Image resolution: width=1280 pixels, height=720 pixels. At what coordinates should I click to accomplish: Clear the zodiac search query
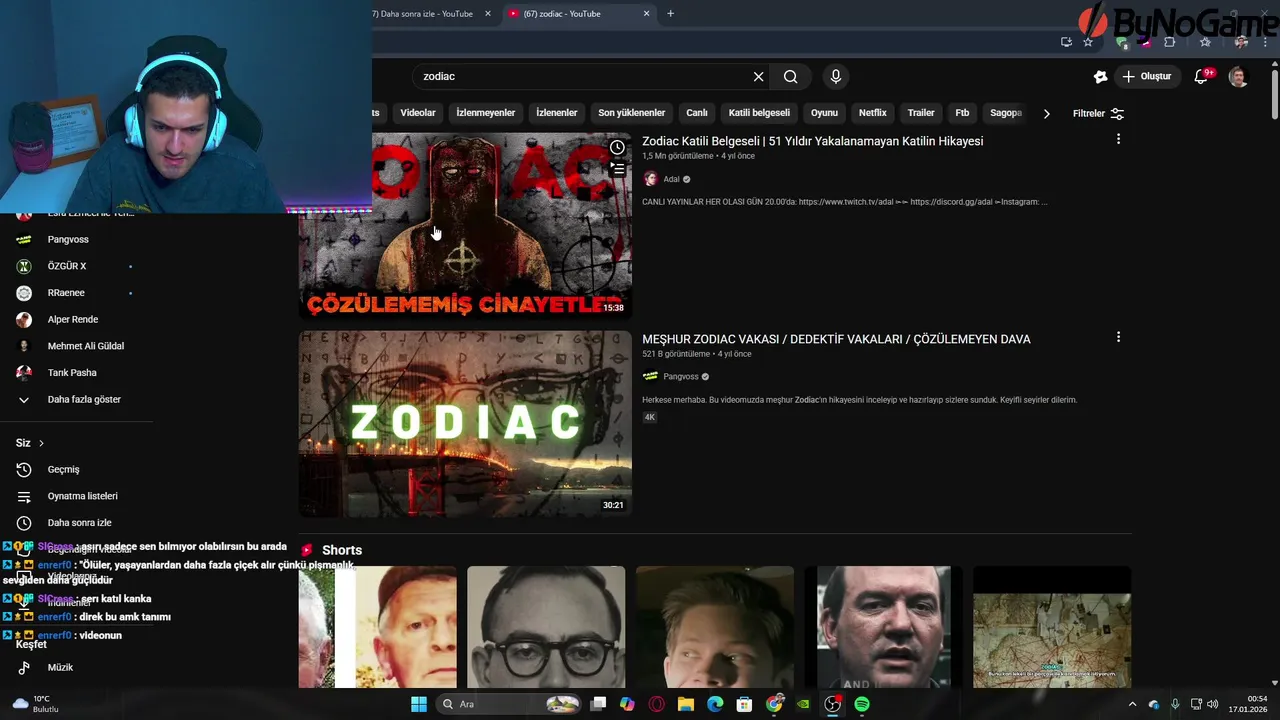[758, 76]
